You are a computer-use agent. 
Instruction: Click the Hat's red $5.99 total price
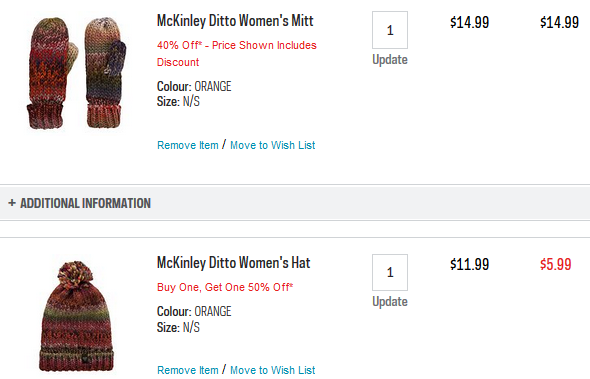555,264
